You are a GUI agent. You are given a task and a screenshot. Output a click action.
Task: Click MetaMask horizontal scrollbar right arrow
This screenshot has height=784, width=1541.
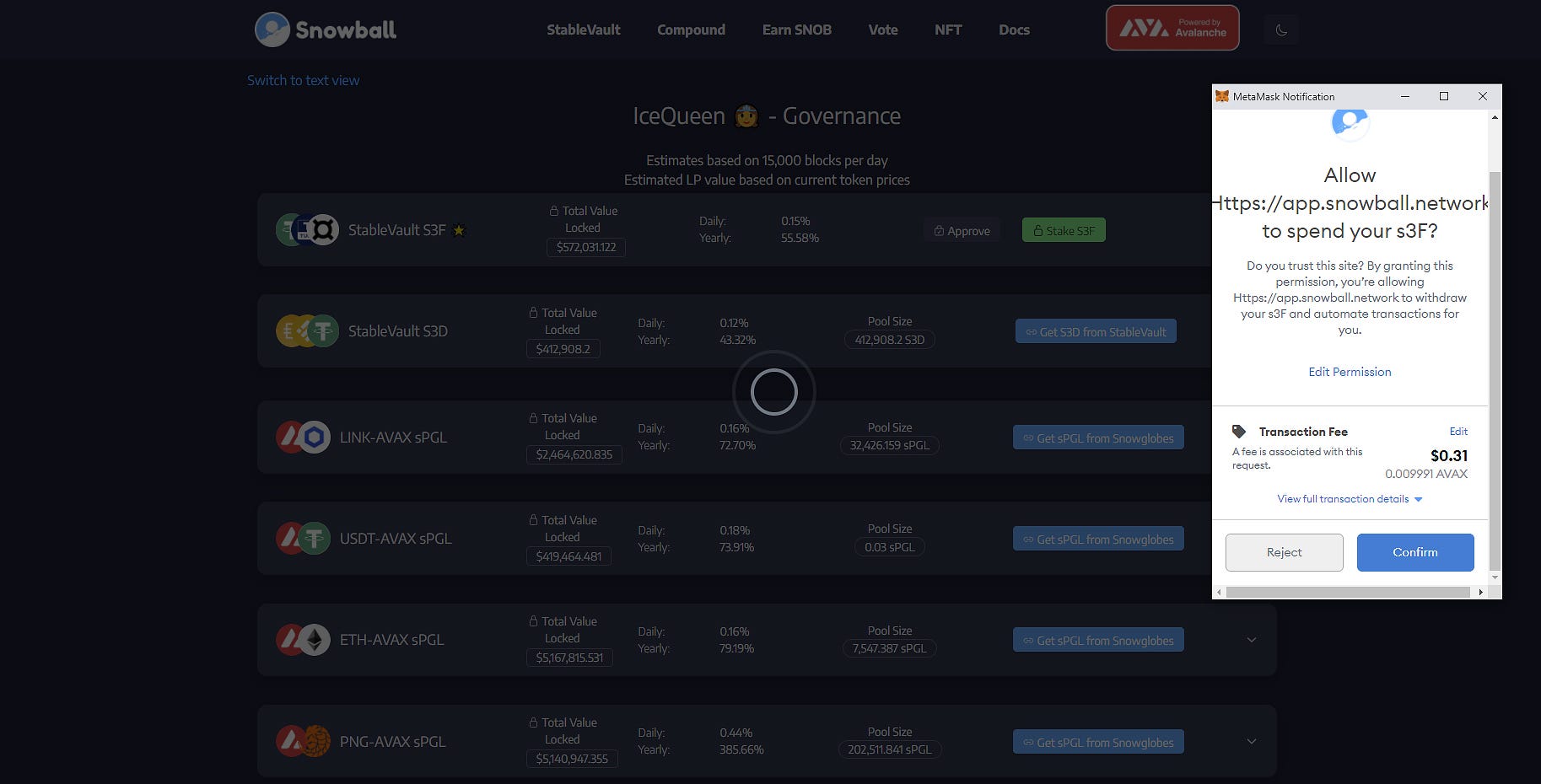pyautogui.click(x=1481, y=592)
